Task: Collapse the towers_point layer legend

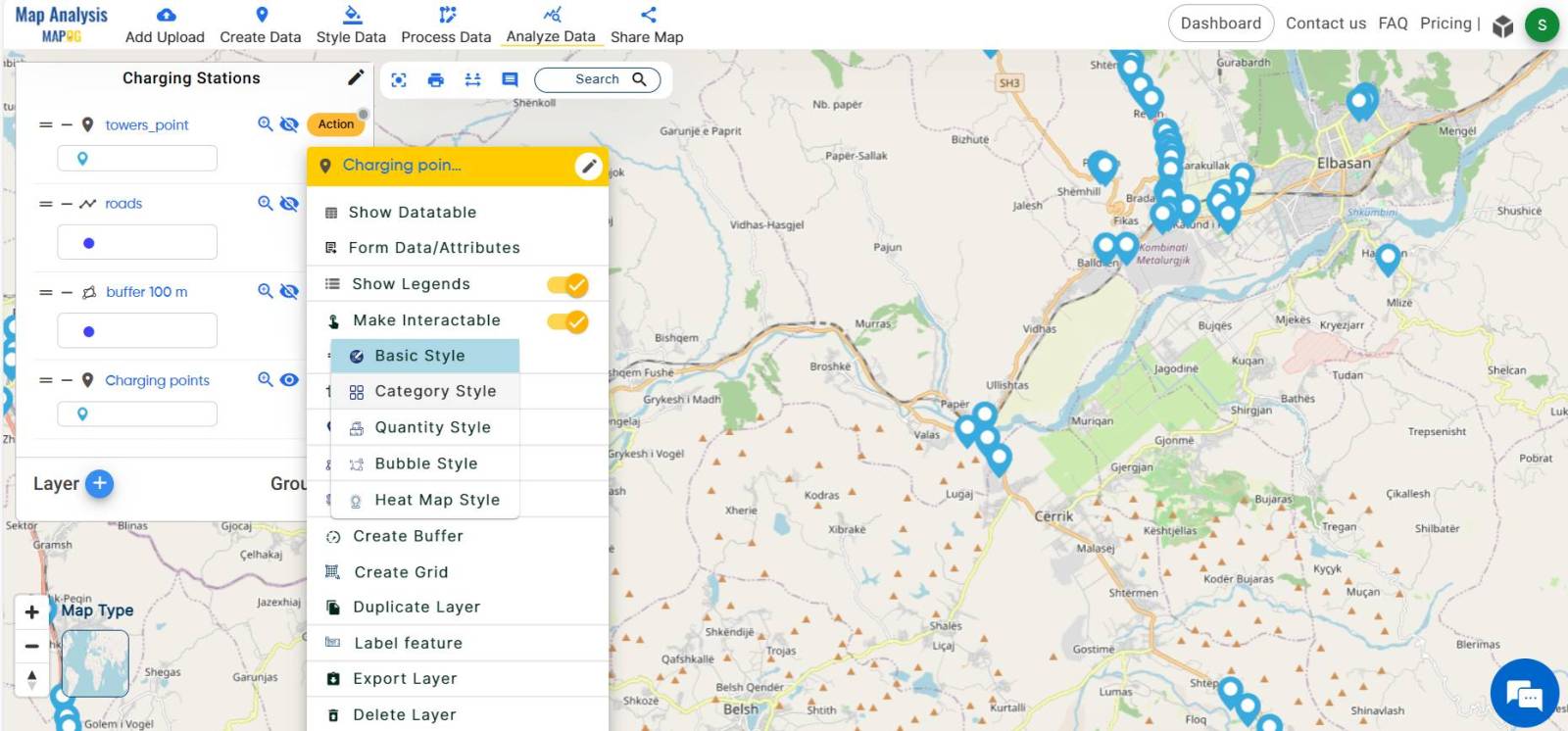Action: pyautogui.click(x=67, y=124)
